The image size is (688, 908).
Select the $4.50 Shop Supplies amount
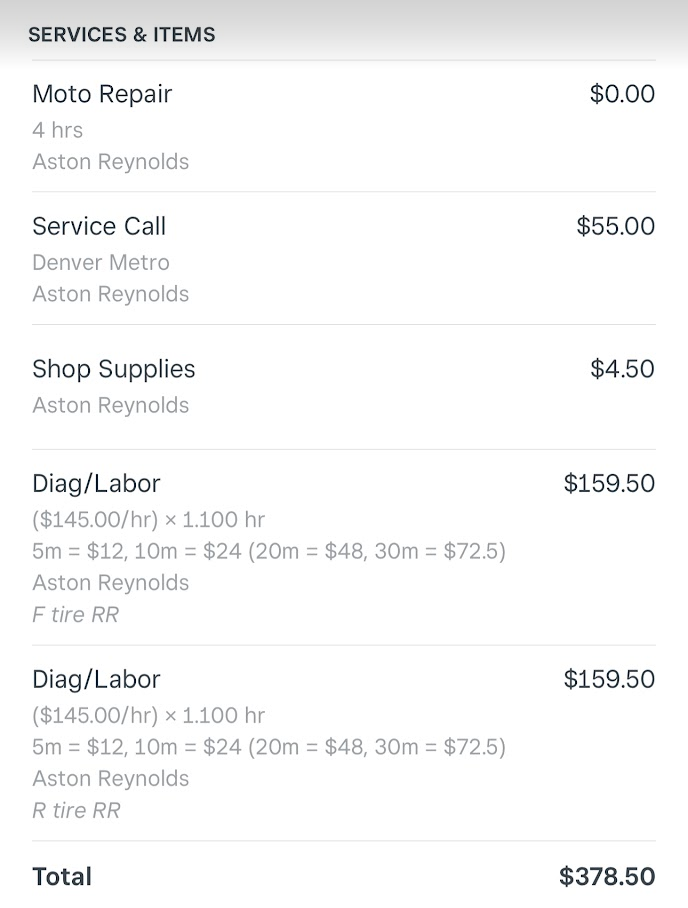click(x=622, y=369)
